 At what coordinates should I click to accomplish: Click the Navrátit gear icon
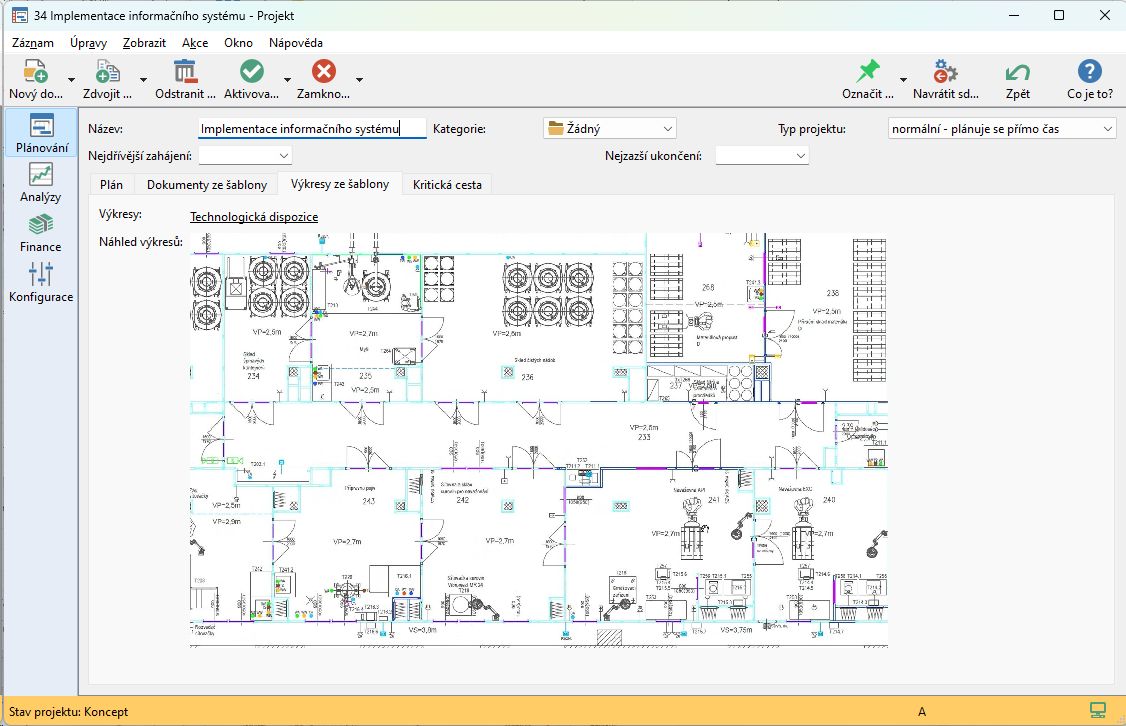coord(945,72)
